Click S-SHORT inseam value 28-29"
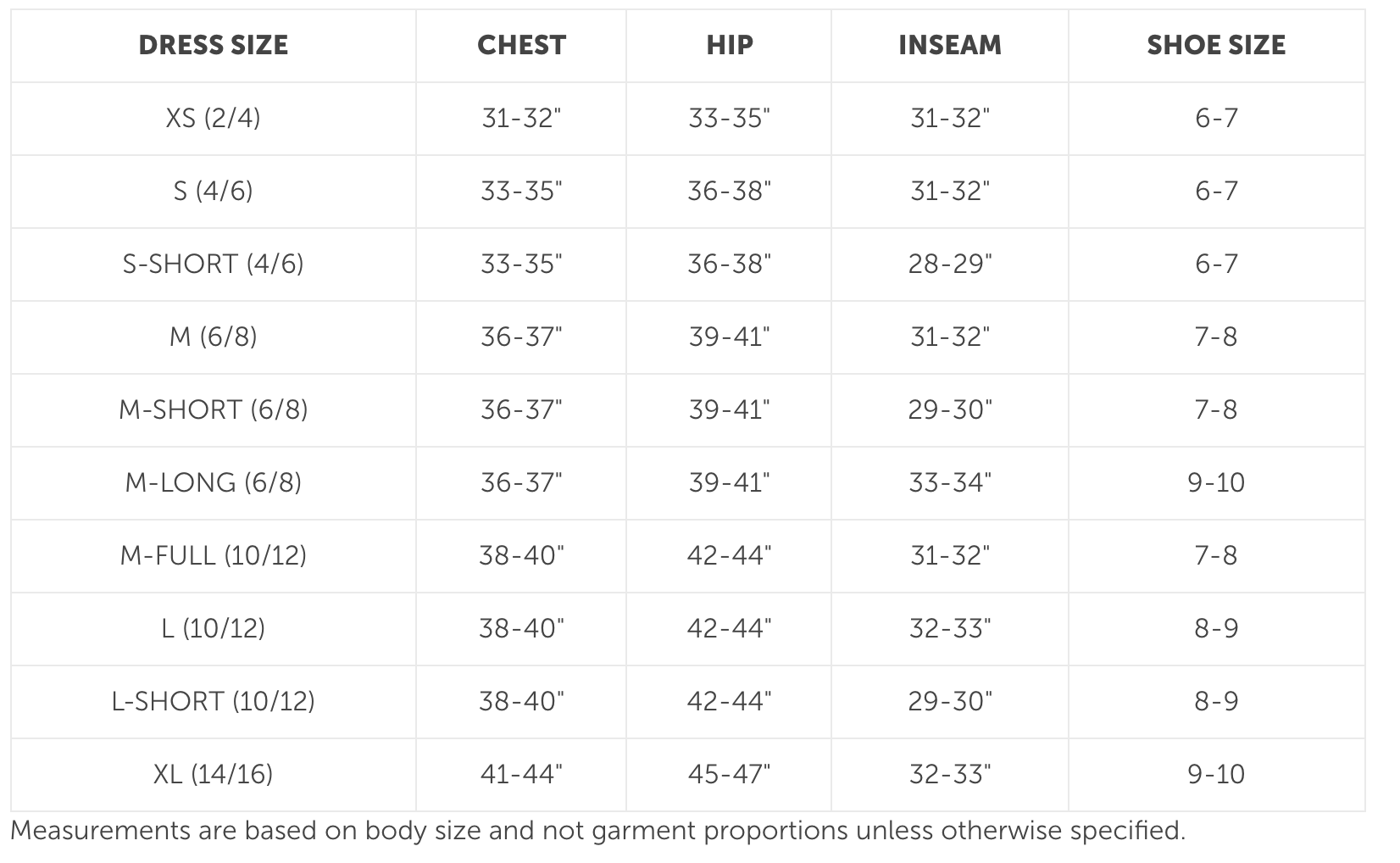This screenshot has width=1400, height=863. pyautogui.click(x=950, y=264)
